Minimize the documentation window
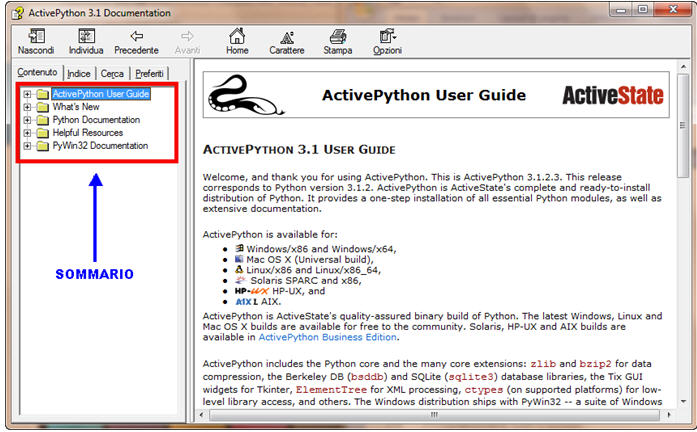 click(621, 10)
